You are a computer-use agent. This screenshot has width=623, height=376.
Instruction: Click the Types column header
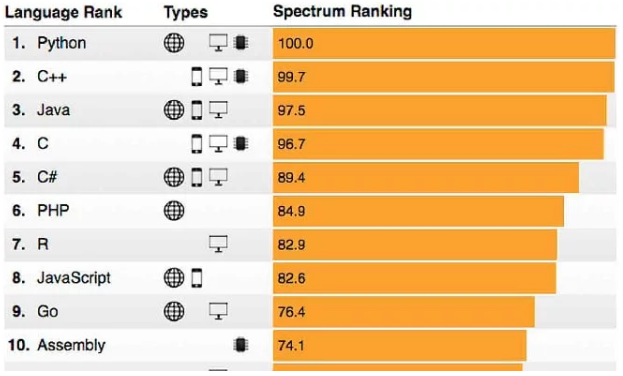point(186,13)
